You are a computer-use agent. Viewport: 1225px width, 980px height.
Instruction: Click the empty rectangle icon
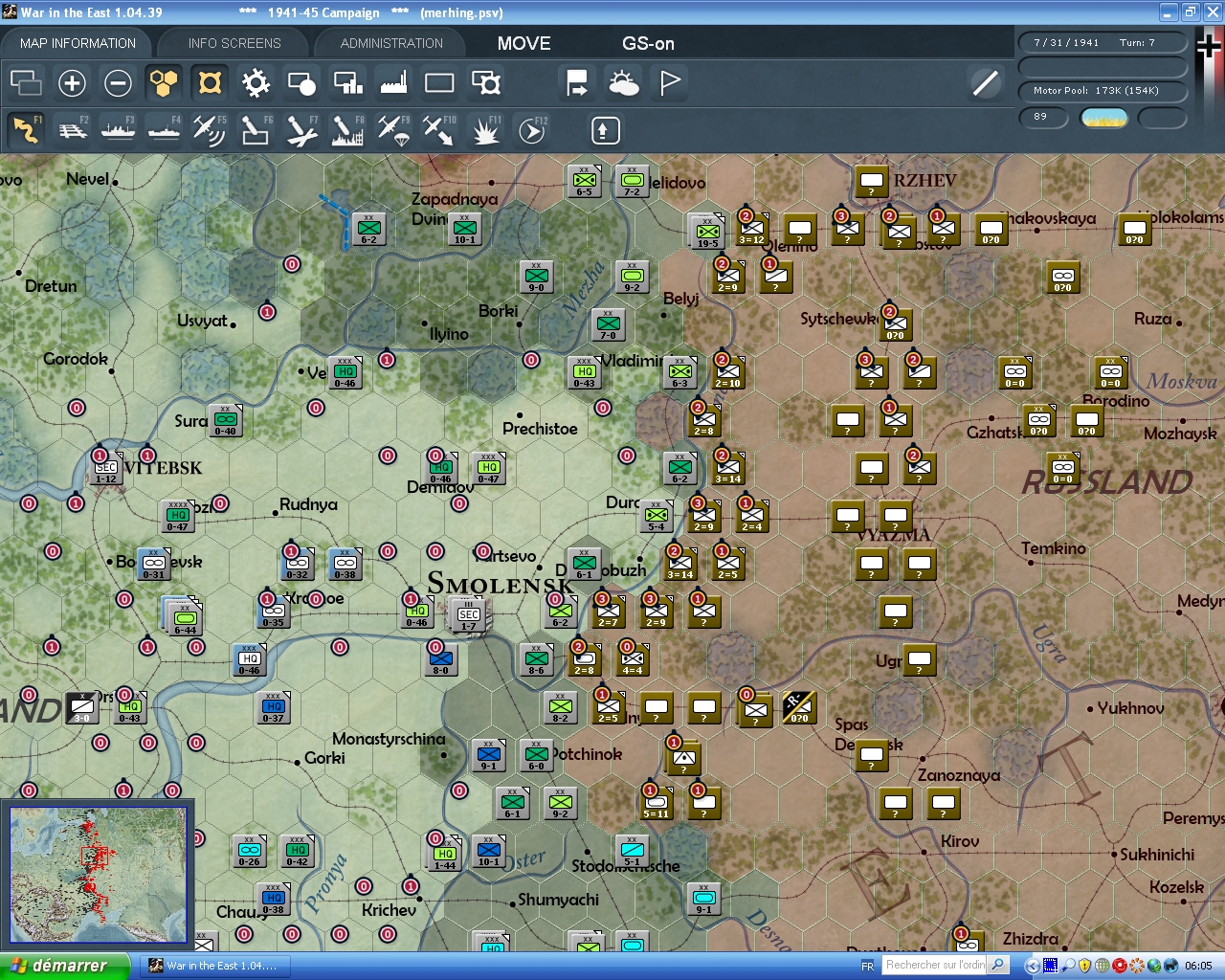(439, 83)
